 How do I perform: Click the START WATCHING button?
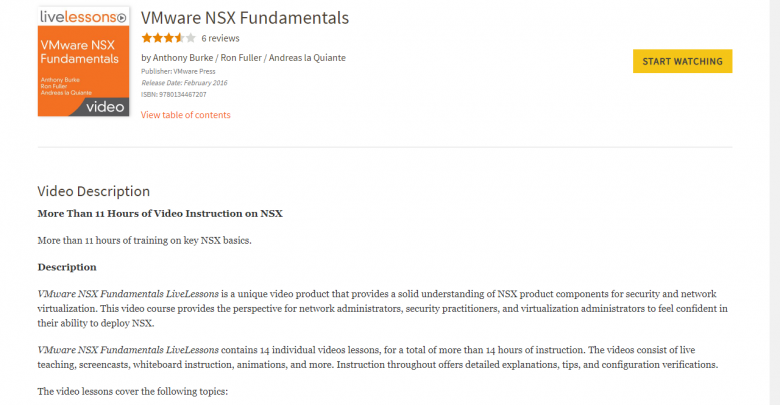pos(682,61)
